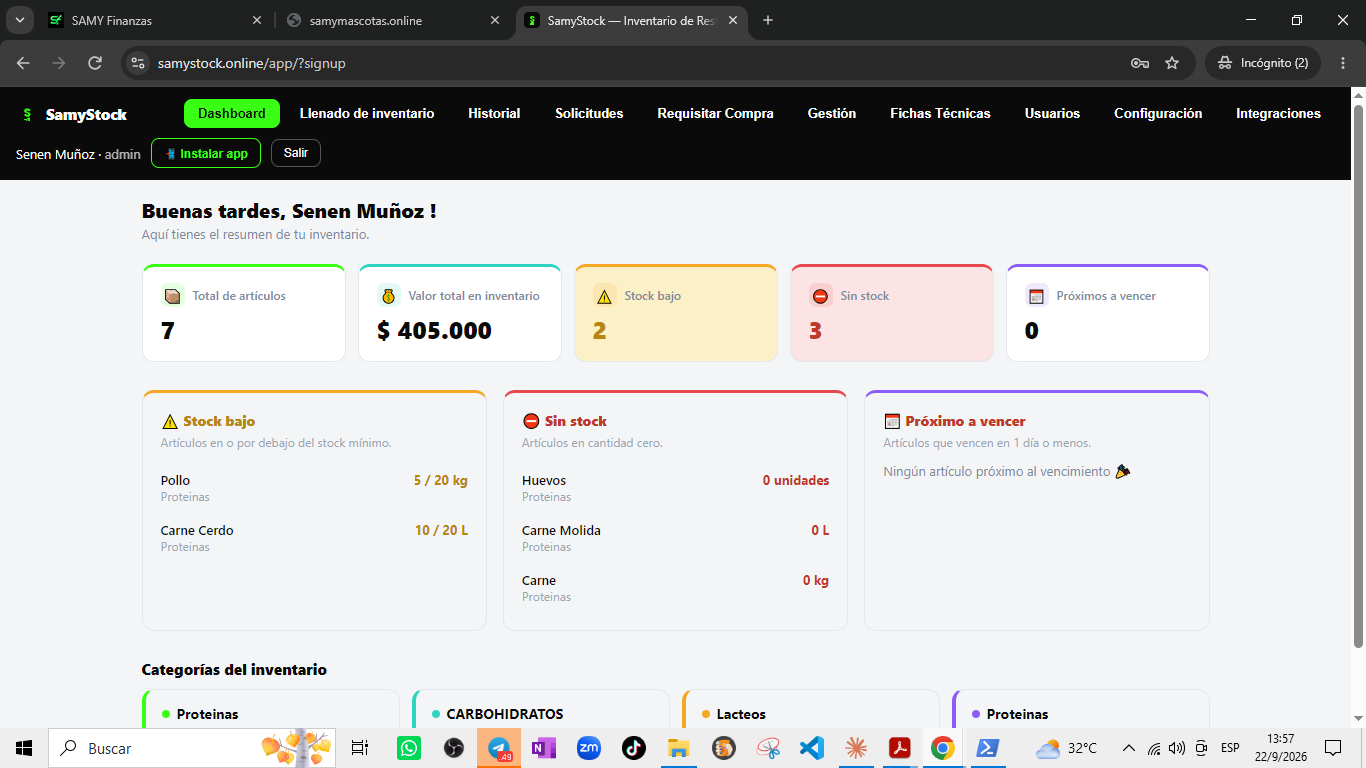Image resolution: width=1366 pixels, height=768 pixels.
Task: Open Adobe Acrobat from the taskbar
Action: (x=899, y=748)
